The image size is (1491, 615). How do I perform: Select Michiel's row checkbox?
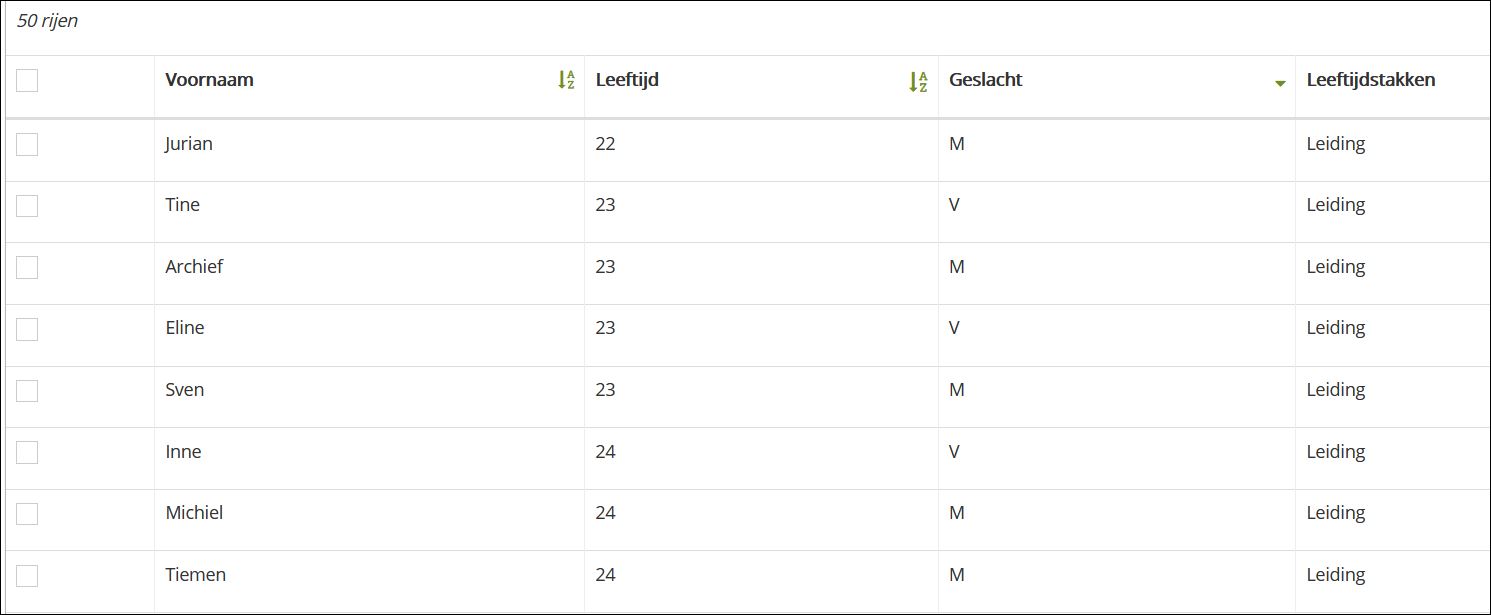point(27,513)
